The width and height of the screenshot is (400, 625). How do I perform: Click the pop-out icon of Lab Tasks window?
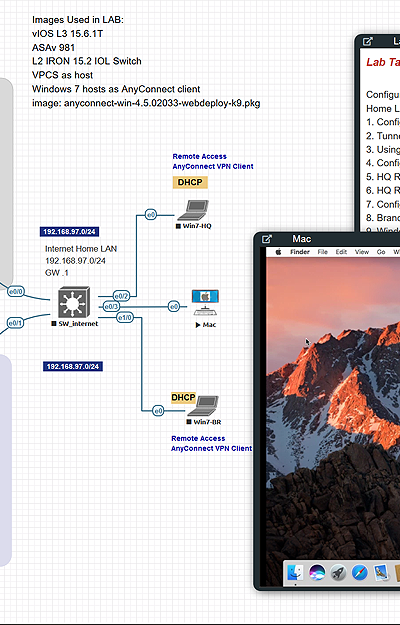[368, 41]
